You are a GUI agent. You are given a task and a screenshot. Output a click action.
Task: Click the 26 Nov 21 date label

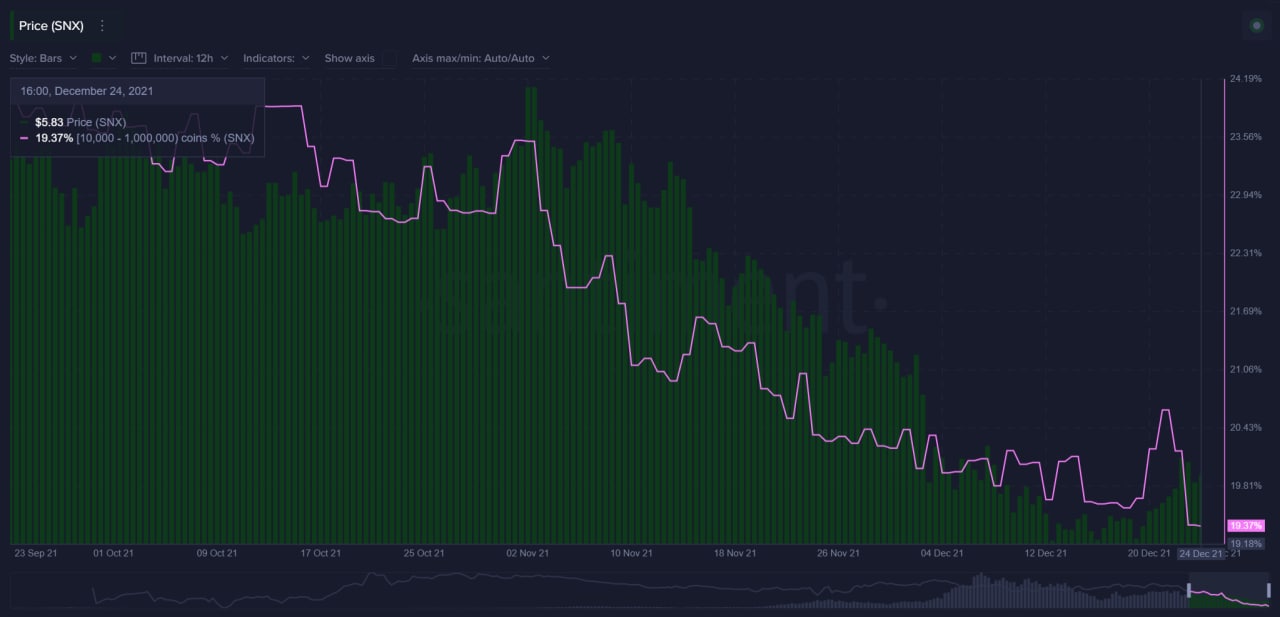[838, 553]
